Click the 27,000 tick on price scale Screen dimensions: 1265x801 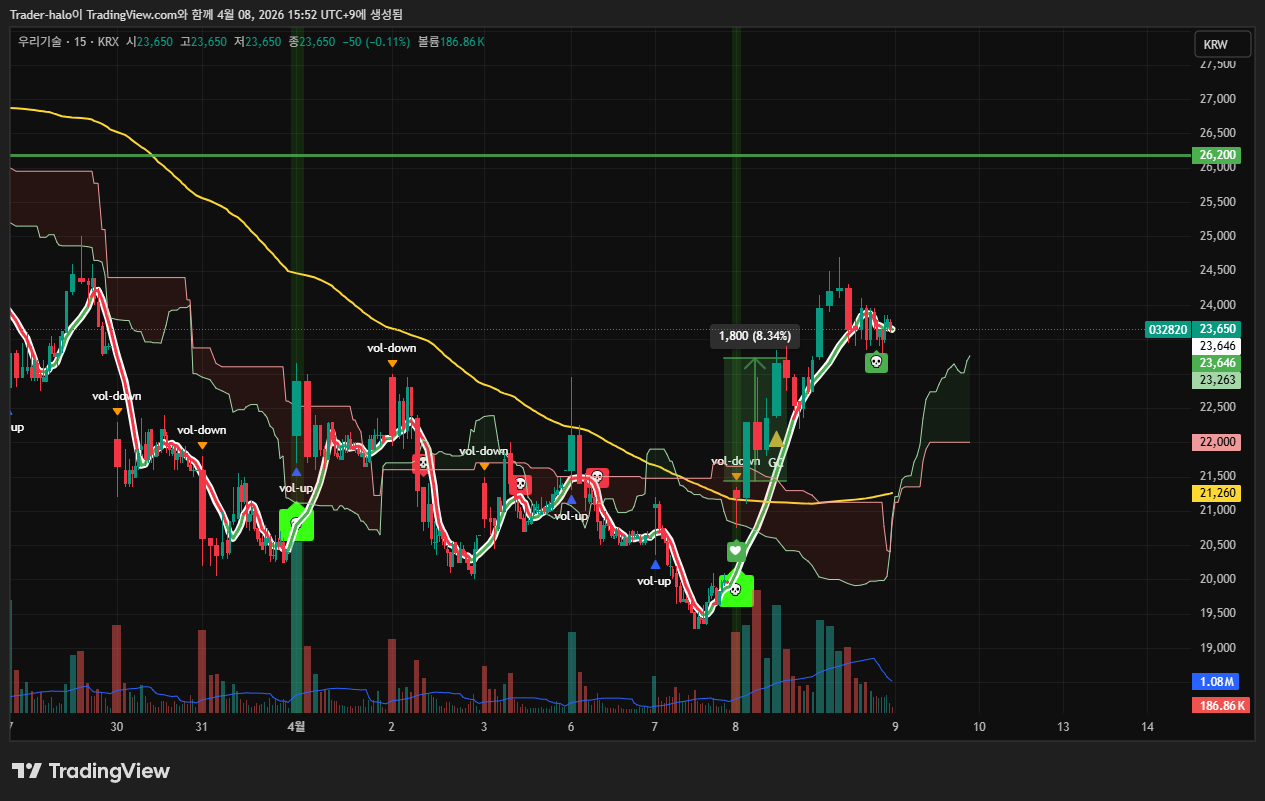pos(1217,99)
